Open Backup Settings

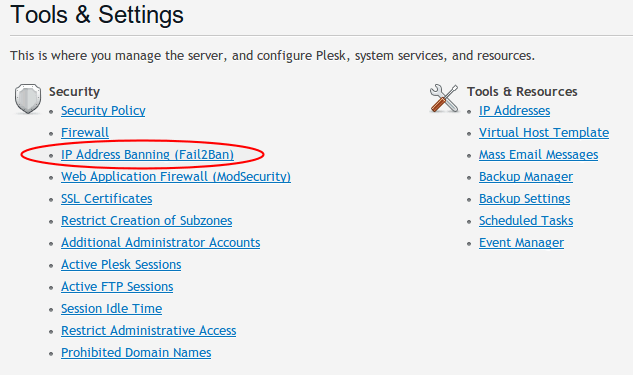pos(524,199)
